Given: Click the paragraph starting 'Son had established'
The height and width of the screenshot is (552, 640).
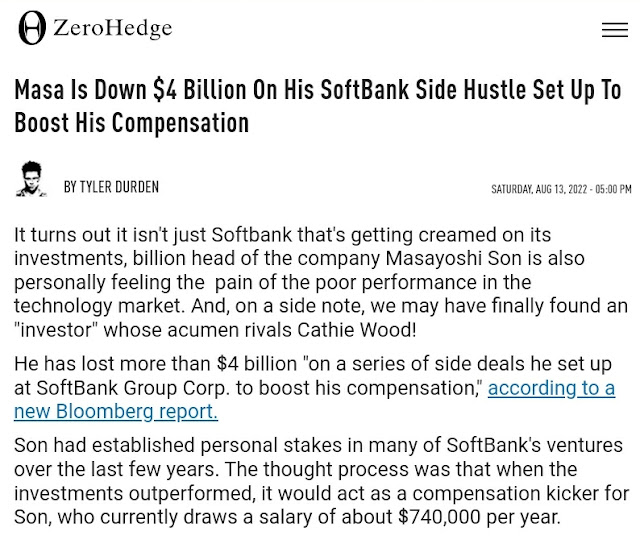Looking at the screenshot, I should (x=321, y=481).
